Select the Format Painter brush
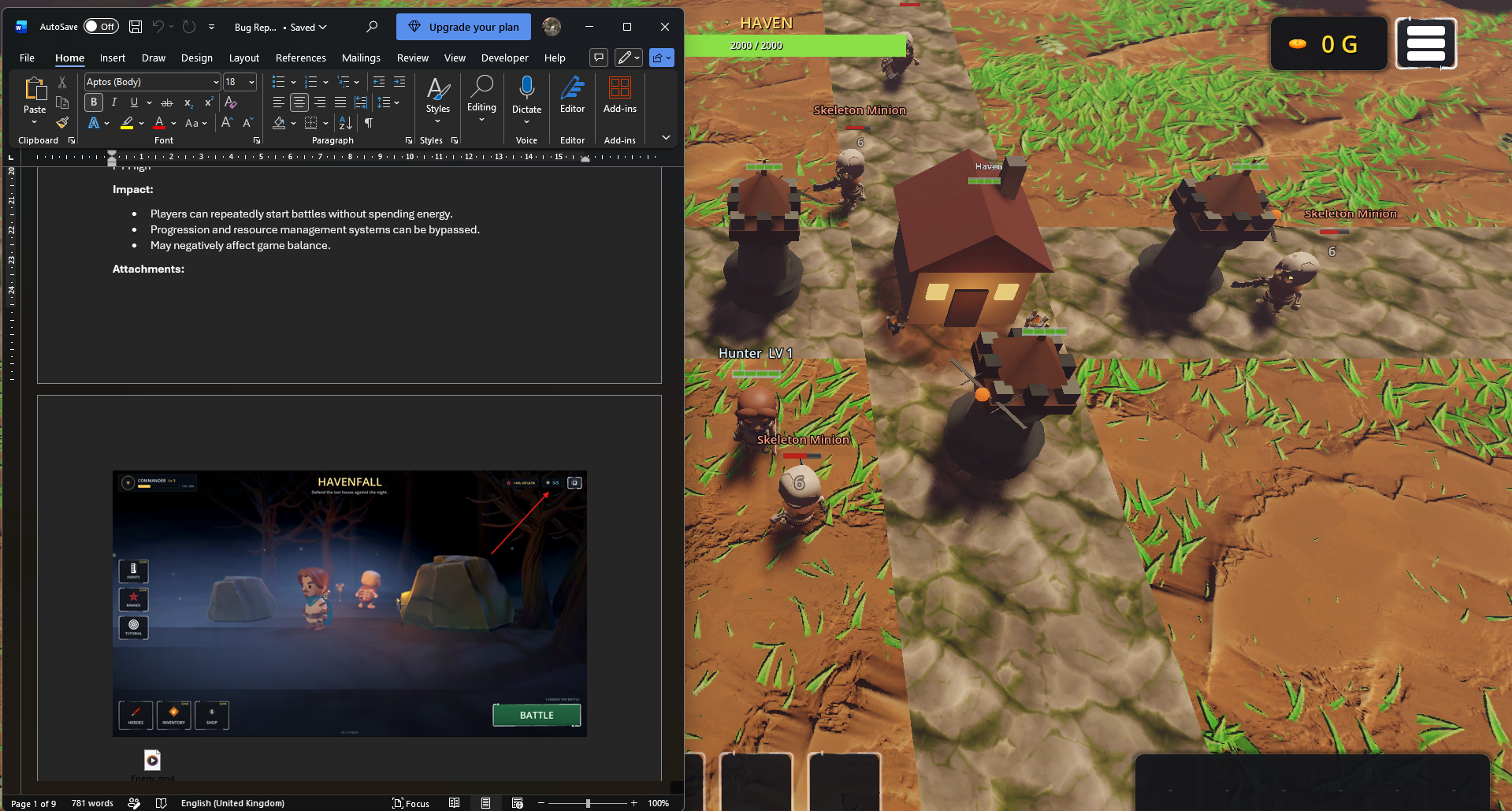The width and height of the screenshot is (1512, 811). coord(62,123)
